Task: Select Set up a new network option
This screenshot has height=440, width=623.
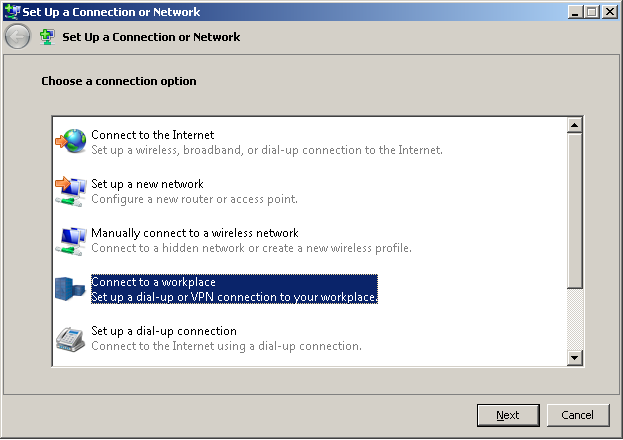Action: 194,191
